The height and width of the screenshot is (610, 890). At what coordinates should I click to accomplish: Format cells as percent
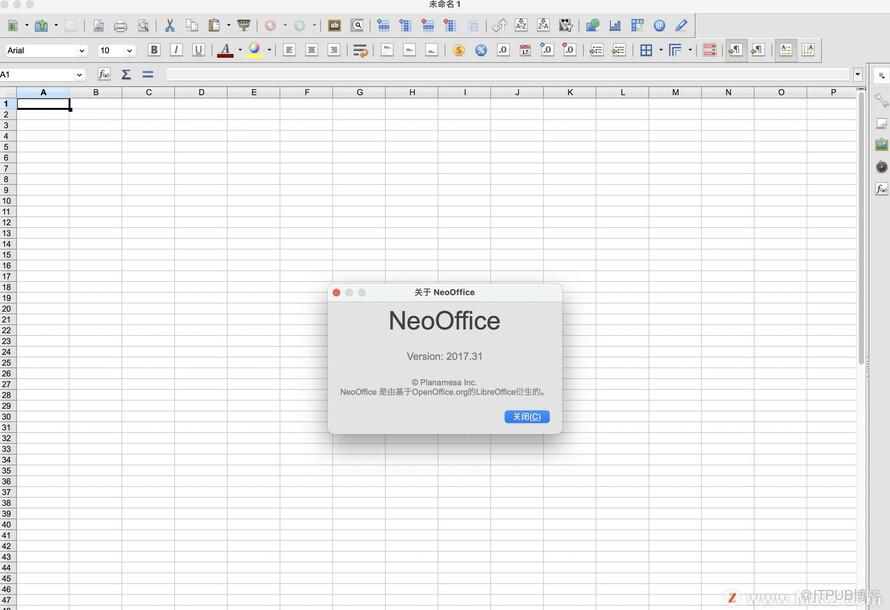tap(481, 51)
